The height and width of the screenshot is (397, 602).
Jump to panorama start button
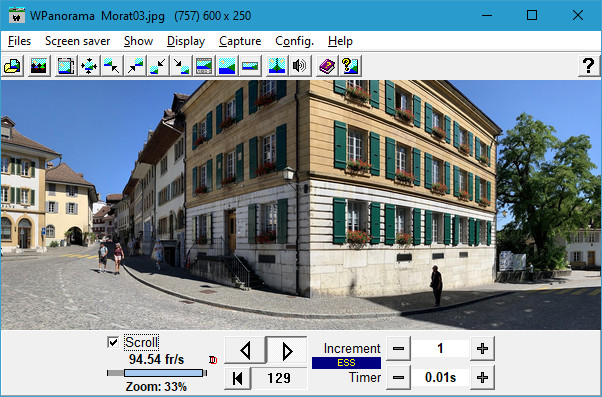point(238,378)
